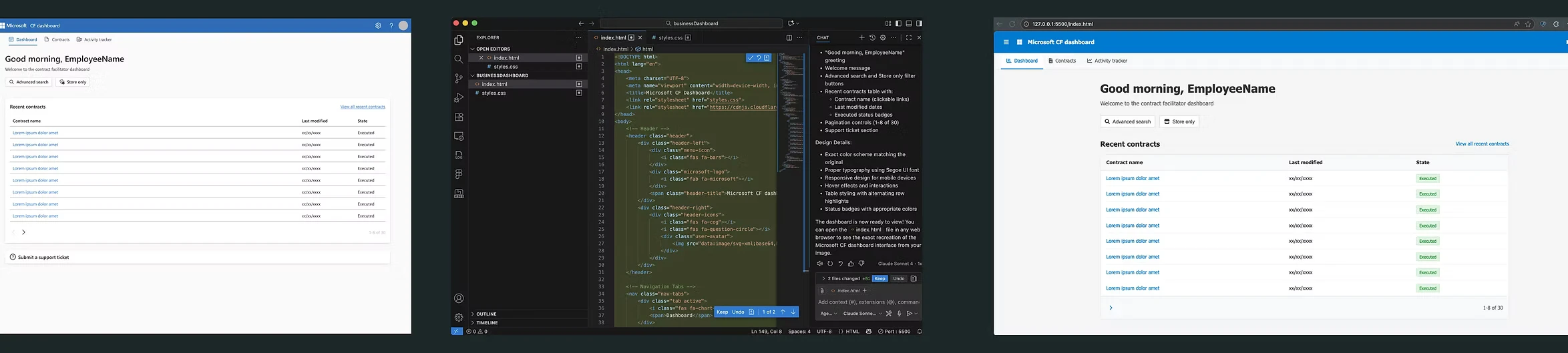The height and width of the screenshot is (353, 1568).
Task: Click Undo button next to 2 files changed
Action: [899, 278]
